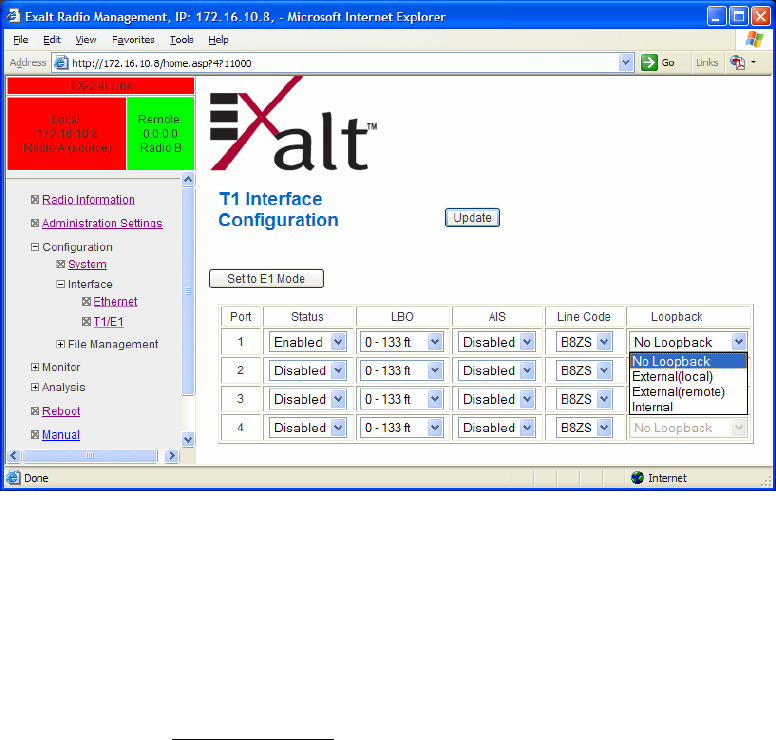Screen dimensions: 776x740
Task: Click sidebar vertical scrollbar down arrow
Action: tap(188, 439)
